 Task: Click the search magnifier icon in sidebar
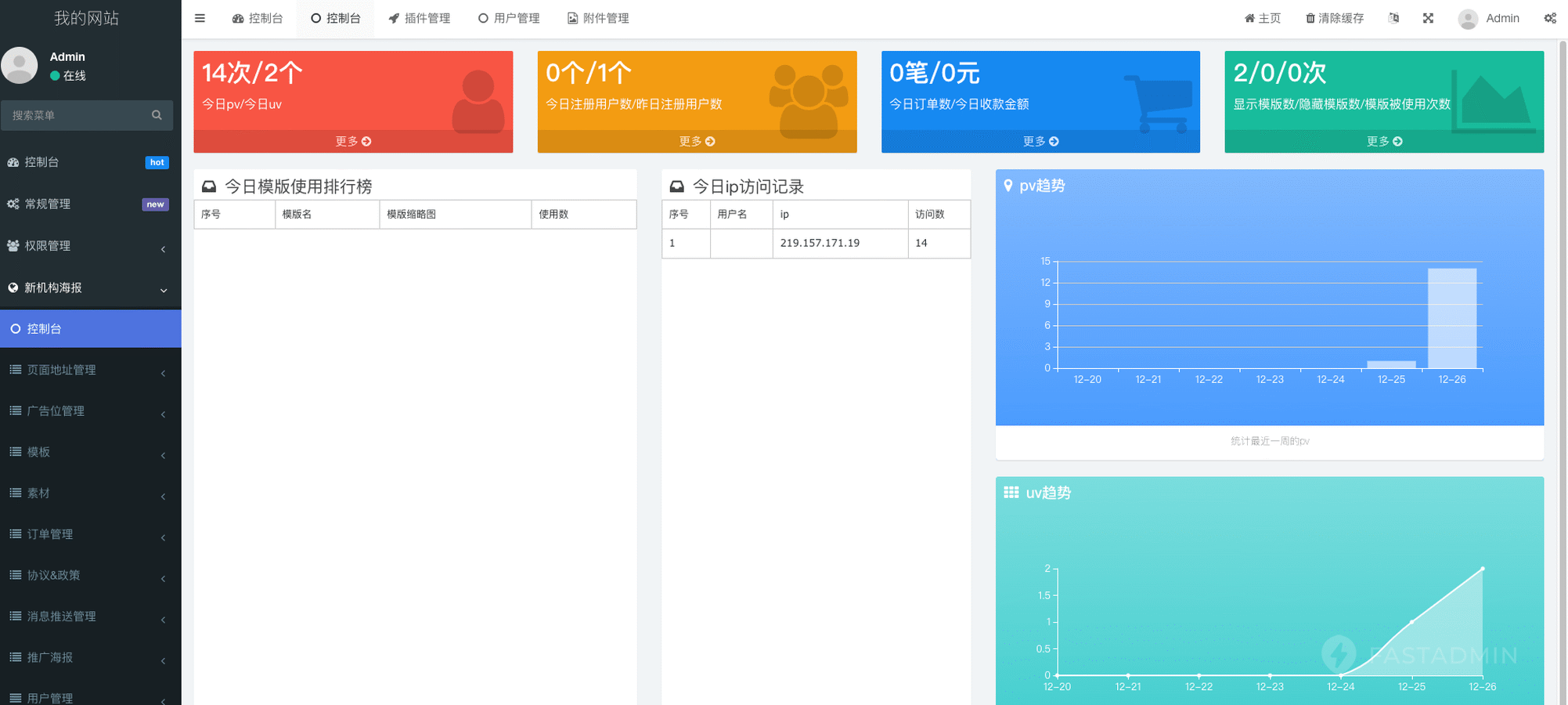point(157,115)
